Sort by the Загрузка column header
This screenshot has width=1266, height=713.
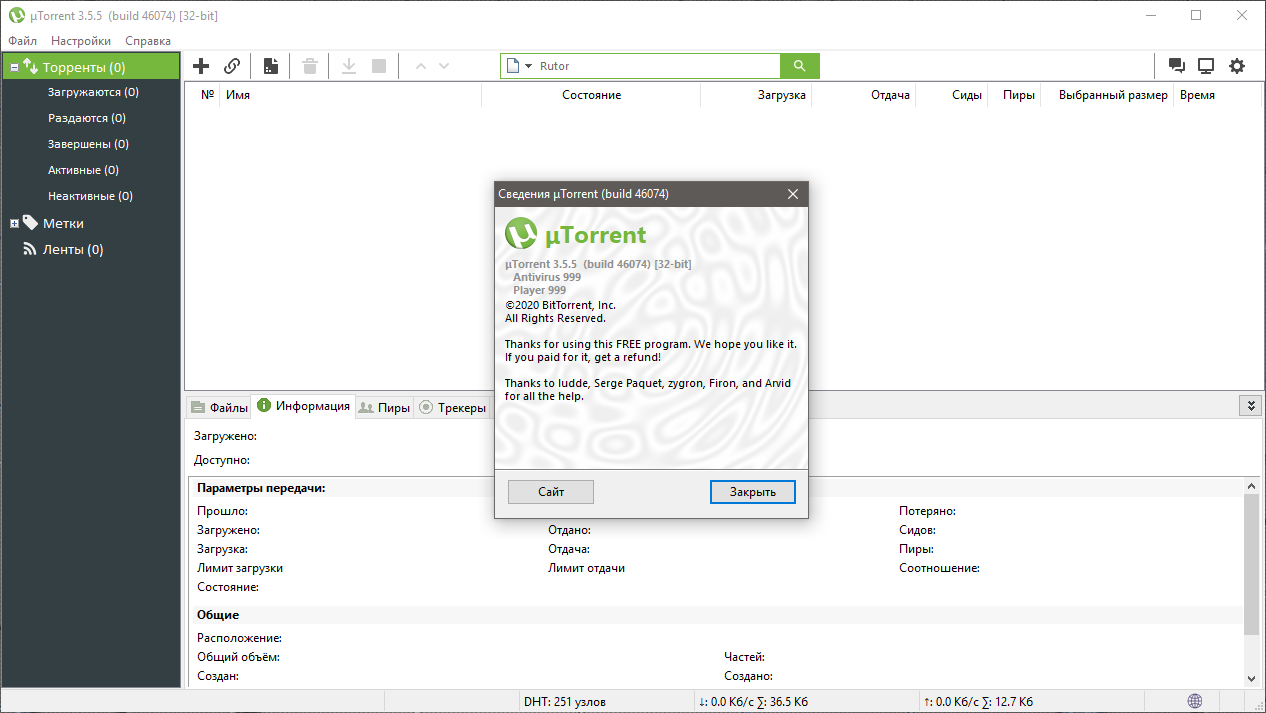755,95
